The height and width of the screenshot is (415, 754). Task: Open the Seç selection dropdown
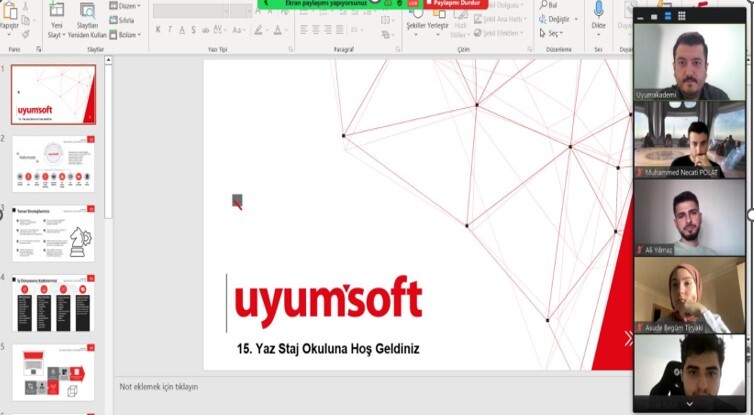[551, 33]
